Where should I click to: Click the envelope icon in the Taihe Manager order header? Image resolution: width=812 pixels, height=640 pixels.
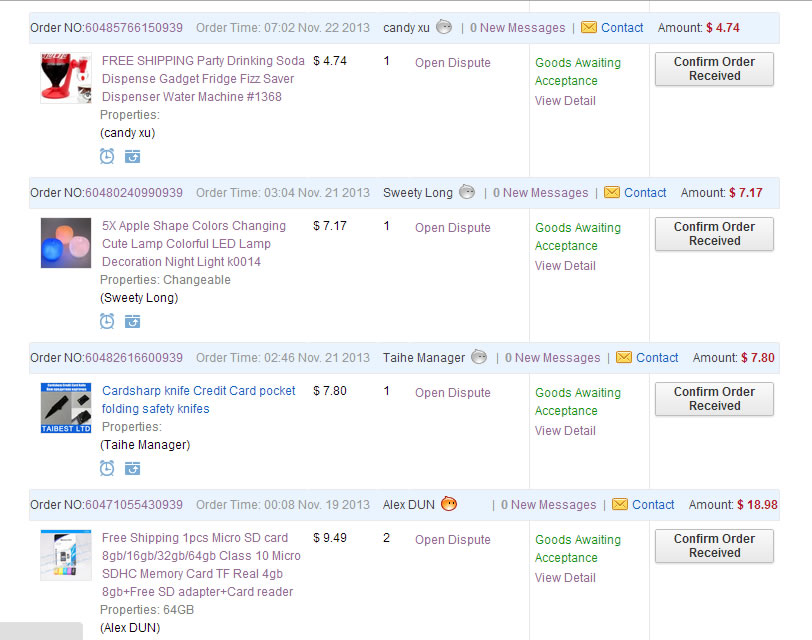point(624,357)
